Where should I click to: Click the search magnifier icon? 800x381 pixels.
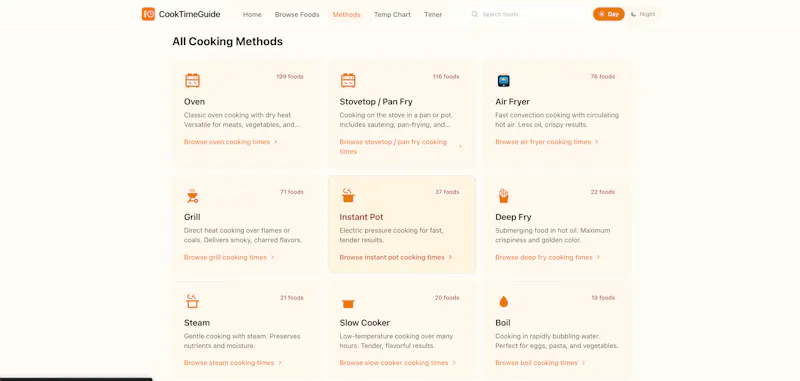coord(475,14)
